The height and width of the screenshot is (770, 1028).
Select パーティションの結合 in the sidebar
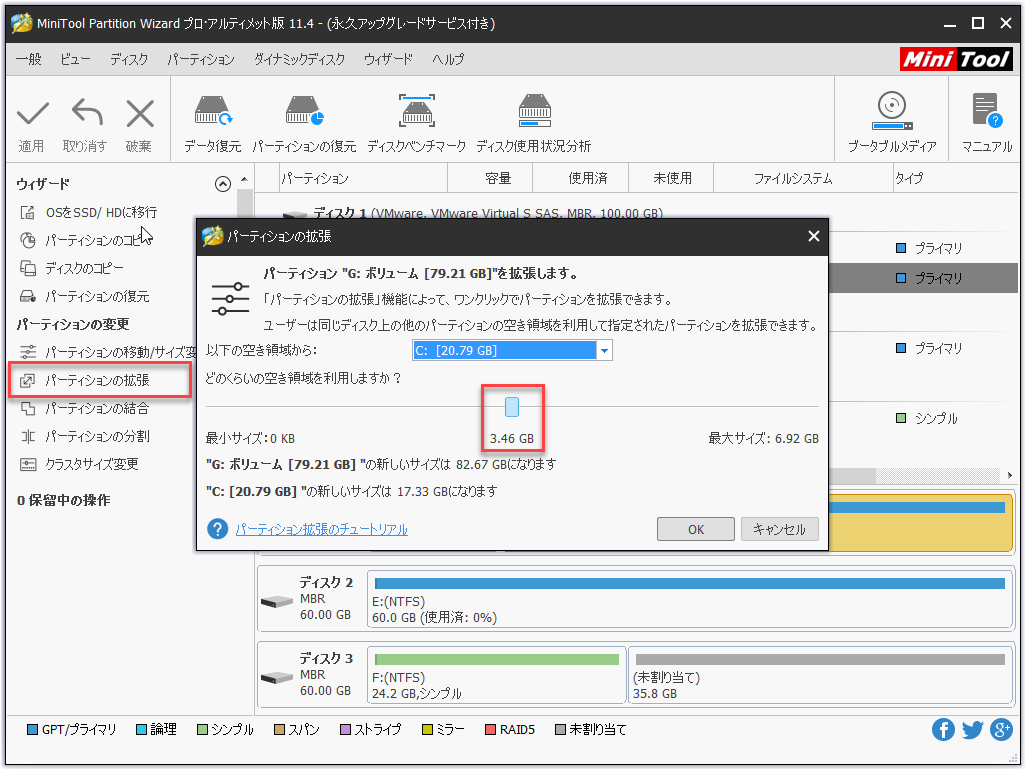pyautogui.click(x=97, y=408)
